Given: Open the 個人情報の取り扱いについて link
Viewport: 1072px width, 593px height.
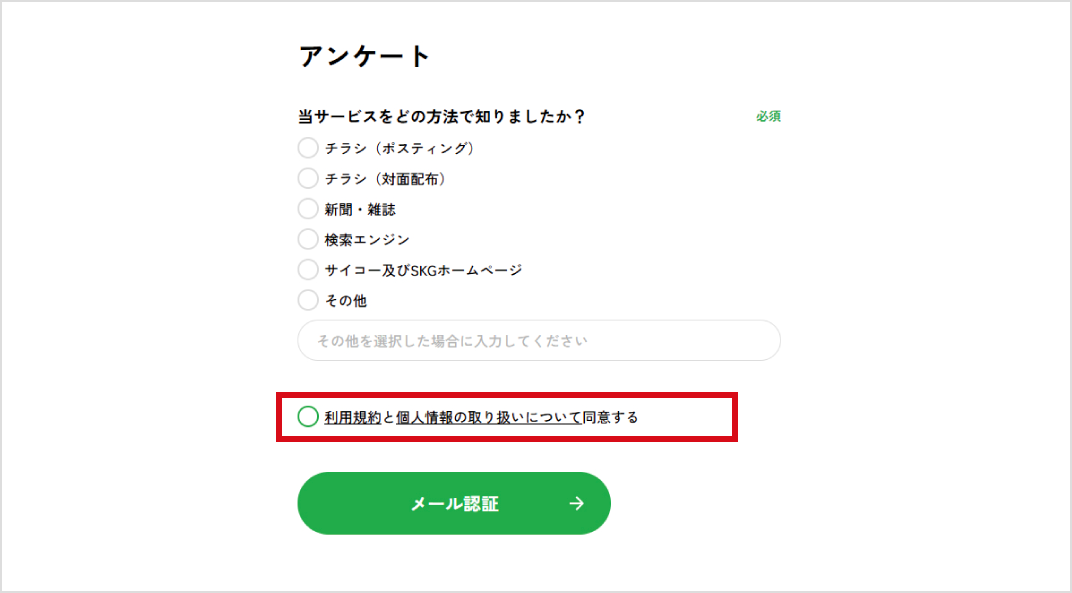Looking at the screenshot, I should point(488,418).
